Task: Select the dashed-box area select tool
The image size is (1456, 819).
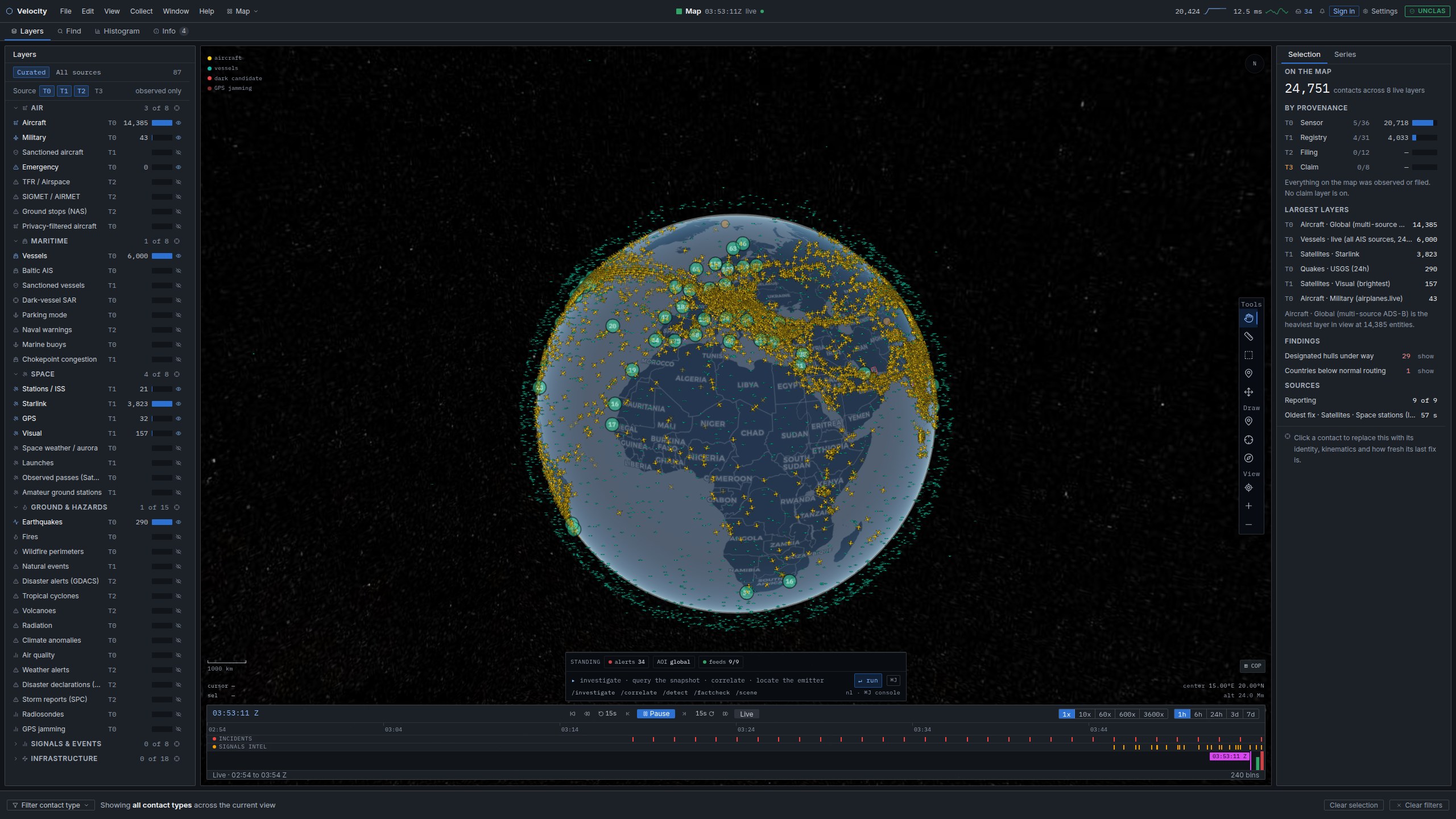Action: (1248, 355)
